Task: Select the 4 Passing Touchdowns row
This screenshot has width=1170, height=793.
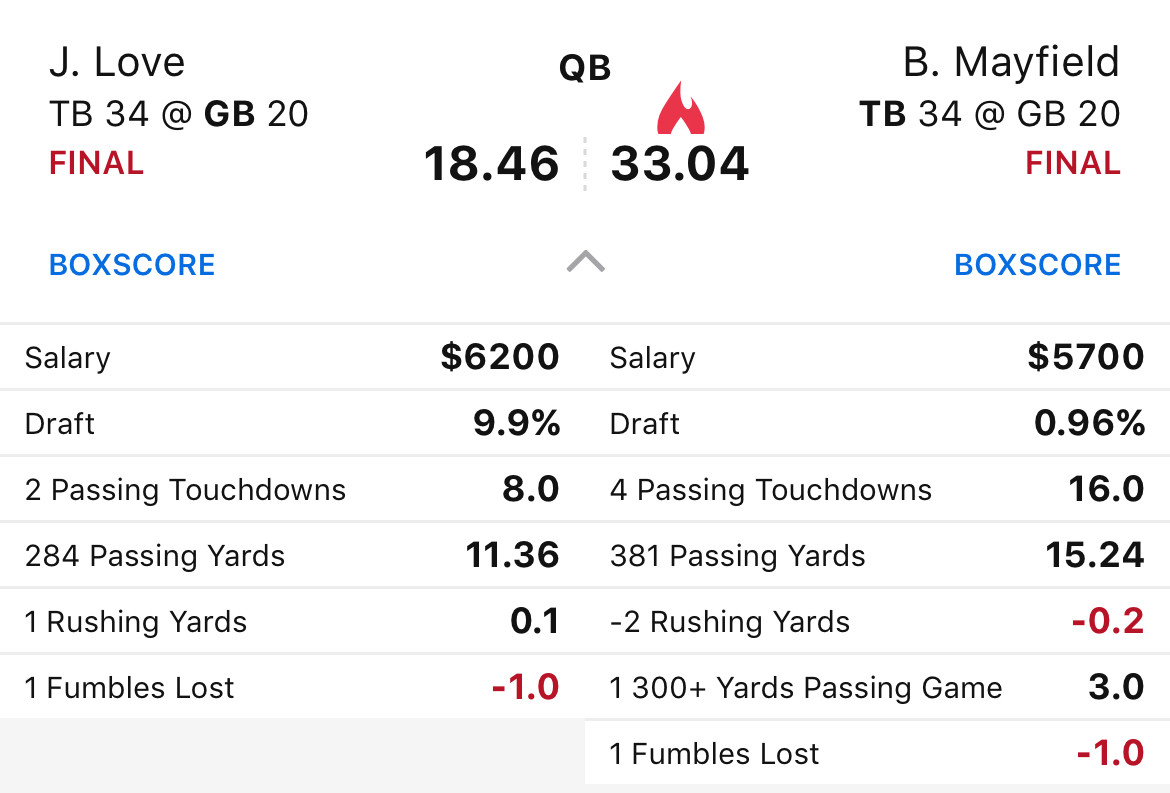Action: (878, 489)
